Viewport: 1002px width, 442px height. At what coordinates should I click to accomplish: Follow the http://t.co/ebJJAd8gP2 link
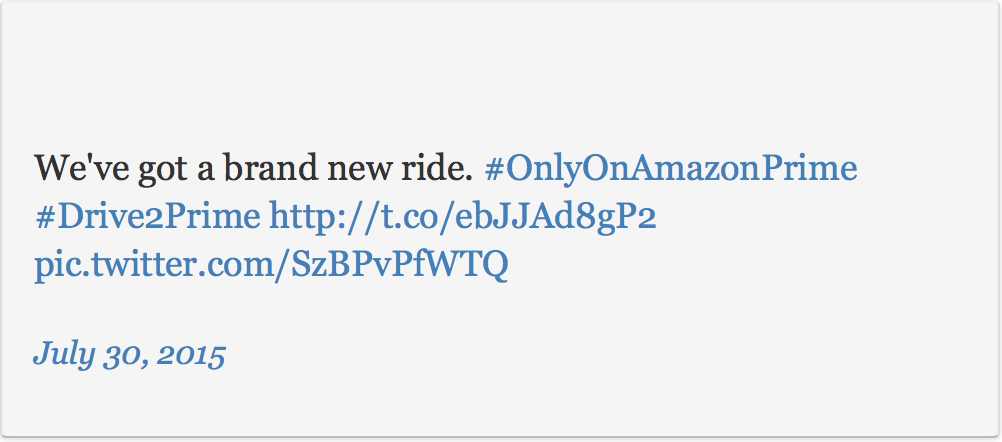(x=463, y=216)
